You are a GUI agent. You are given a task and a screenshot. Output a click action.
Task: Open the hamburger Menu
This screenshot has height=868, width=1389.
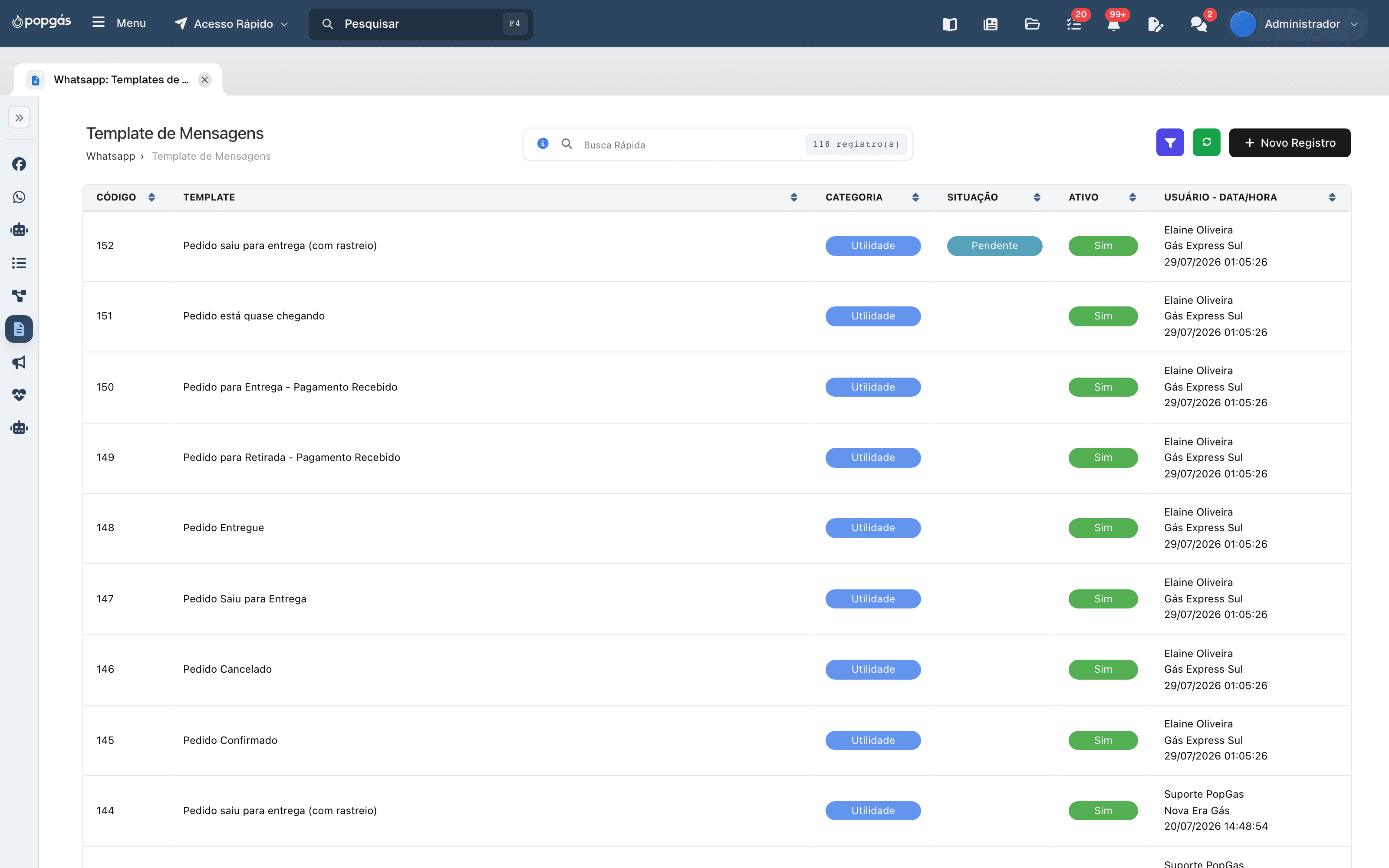click(x=119, y=23)
